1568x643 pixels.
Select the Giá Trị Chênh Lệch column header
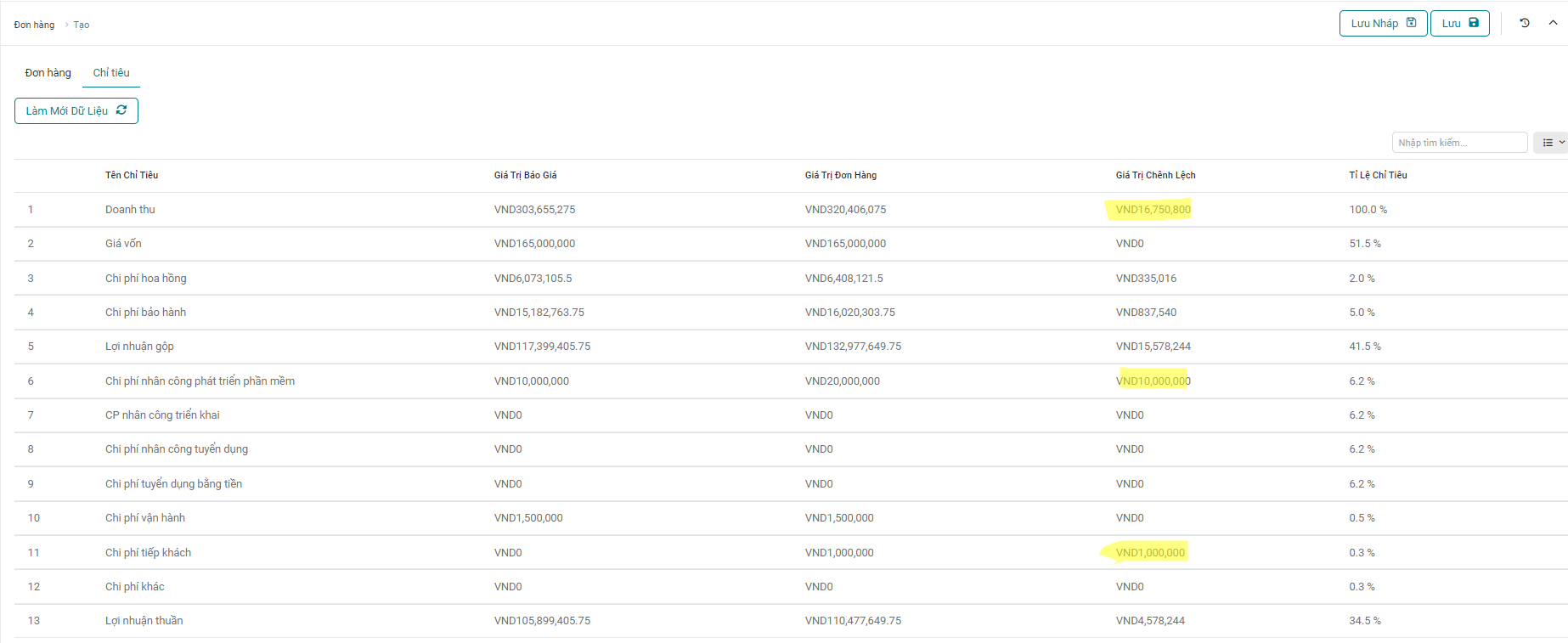coord(1155,175)
